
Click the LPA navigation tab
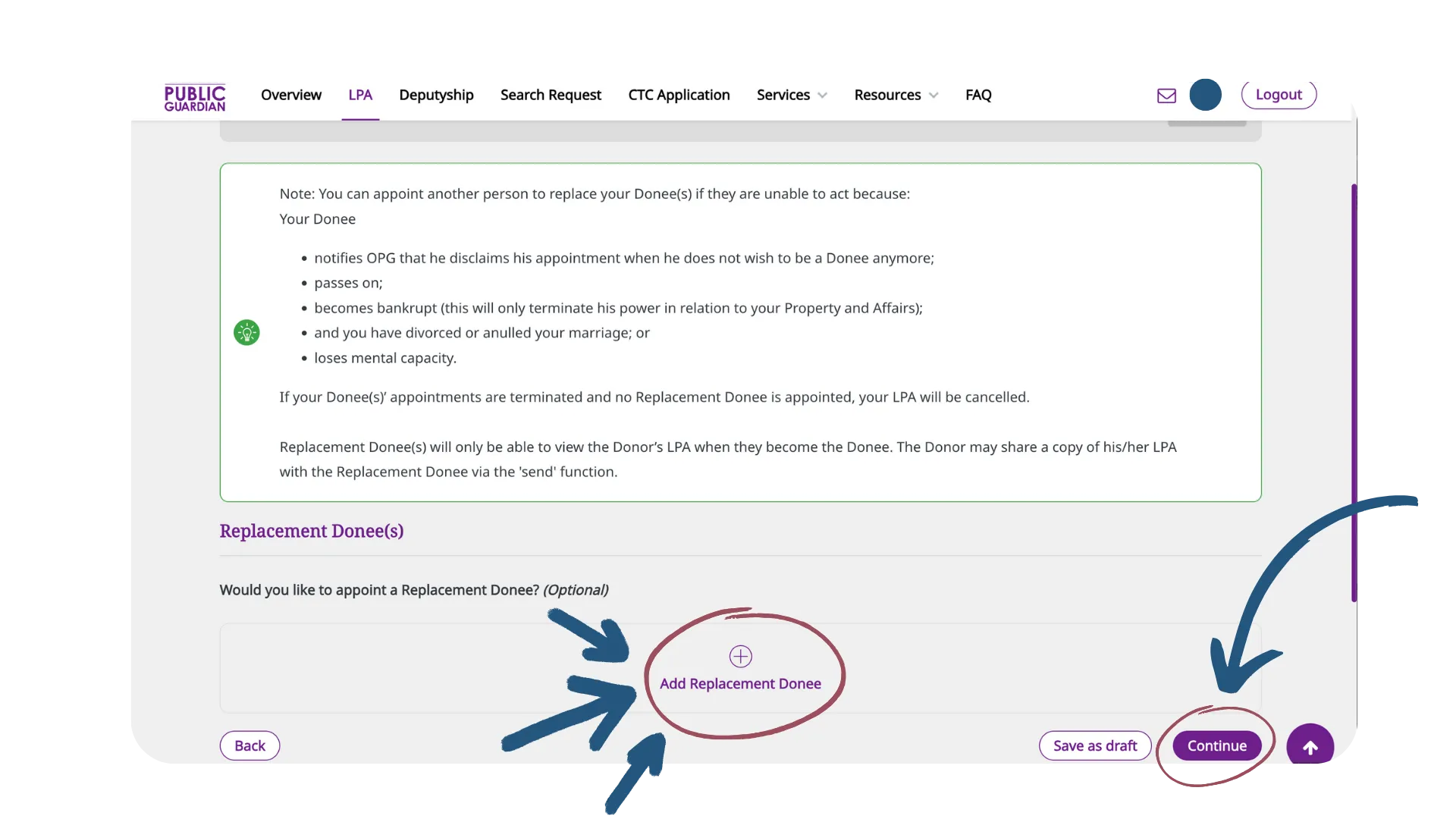tap(360, 95)
